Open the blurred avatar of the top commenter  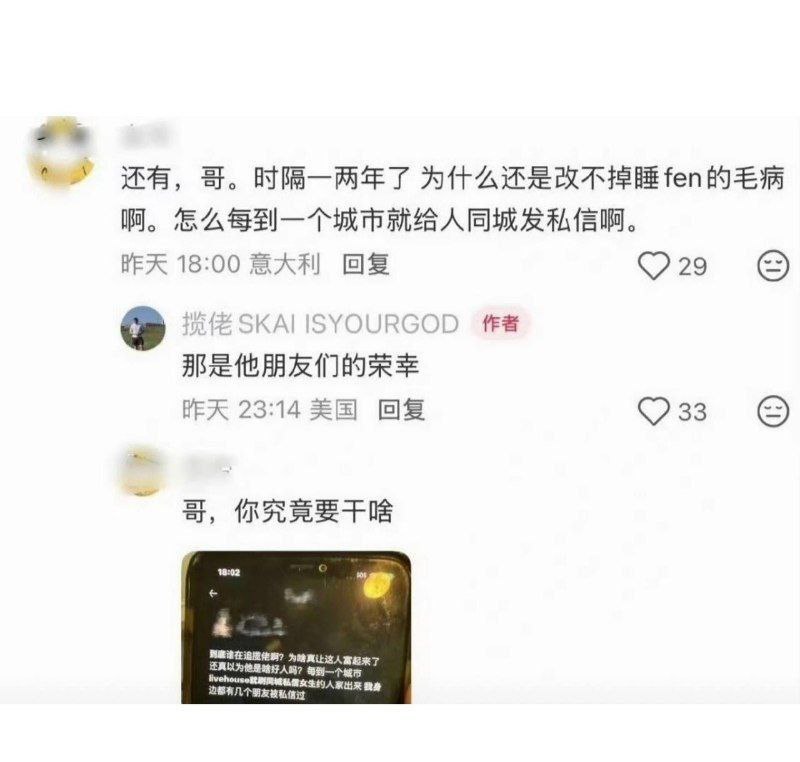coord(62,152)
